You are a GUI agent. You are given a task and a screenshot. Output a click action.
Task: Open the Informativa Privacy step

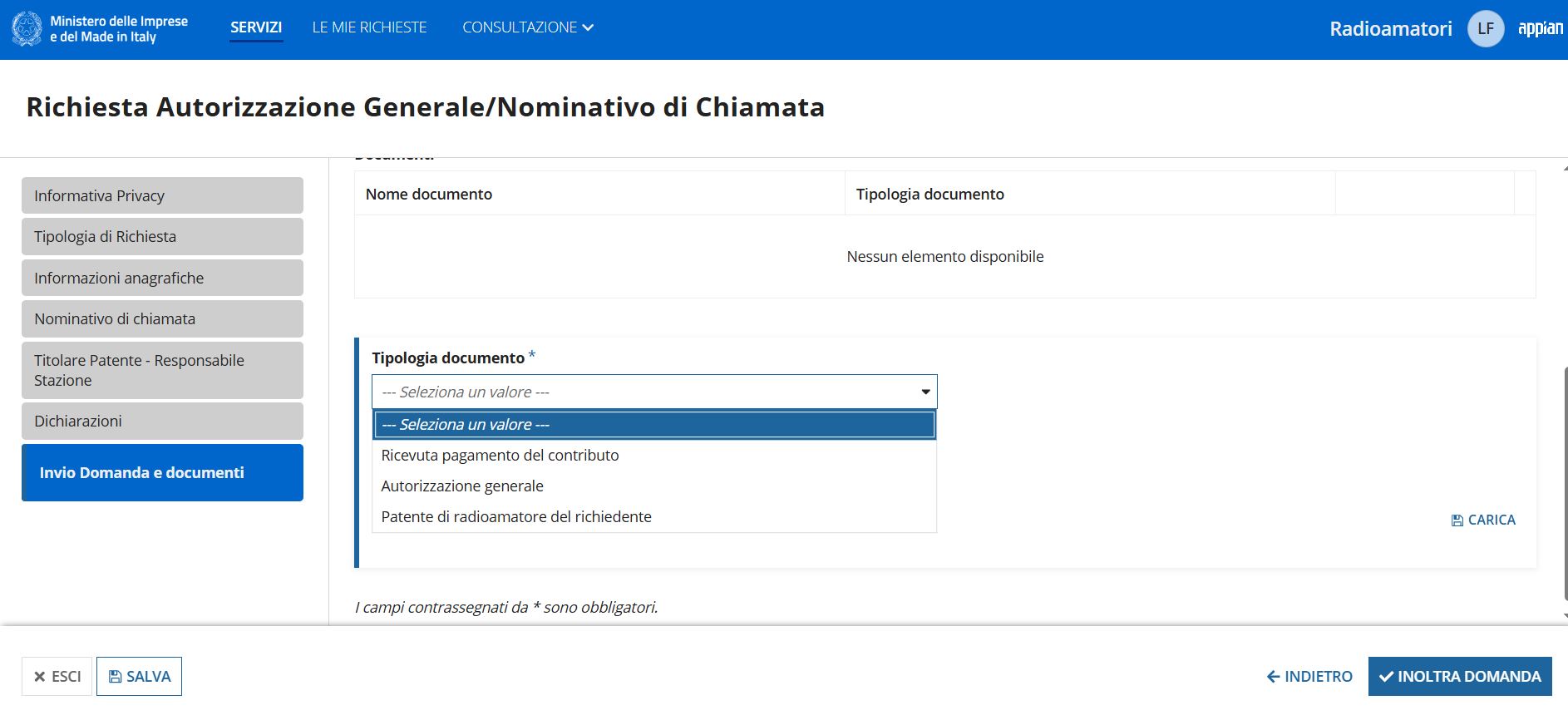point(162,195)
